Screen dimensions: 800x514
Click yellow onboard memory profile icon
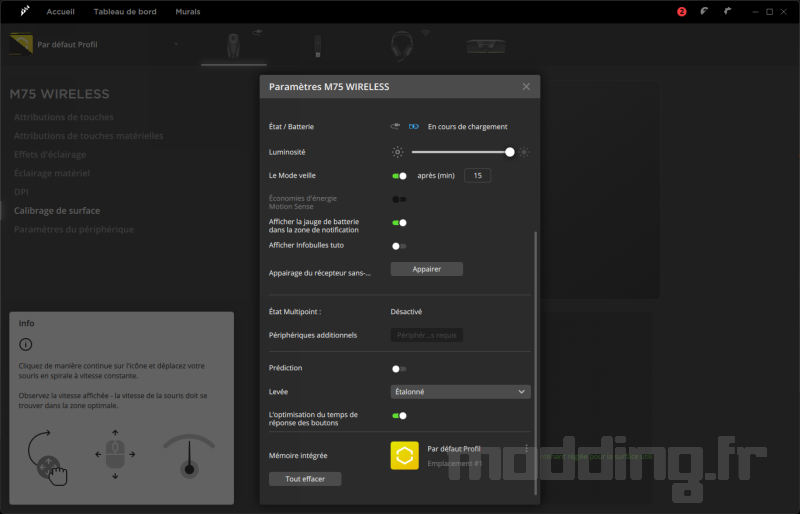click(x=405, y=455)
